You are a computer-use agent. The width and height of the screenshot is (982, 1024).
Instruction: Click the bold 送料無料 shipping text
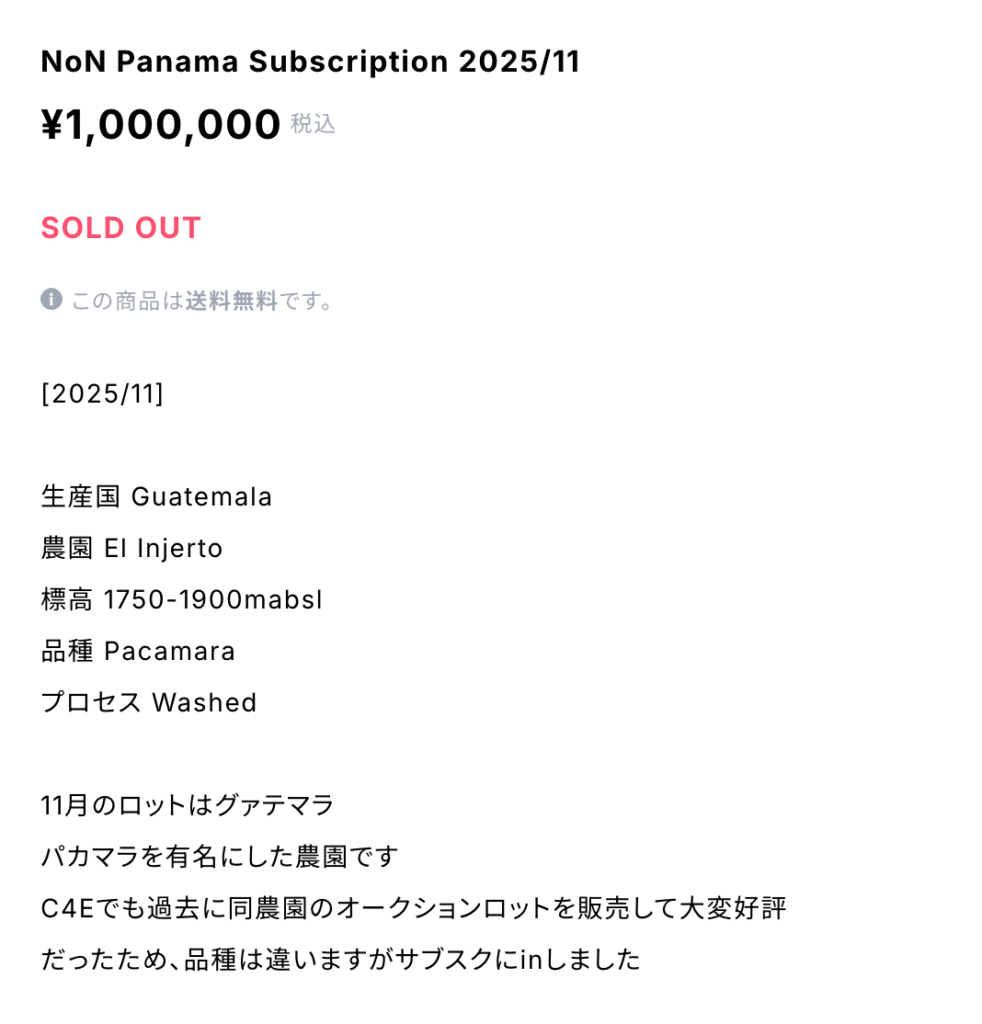coord(231,301)
